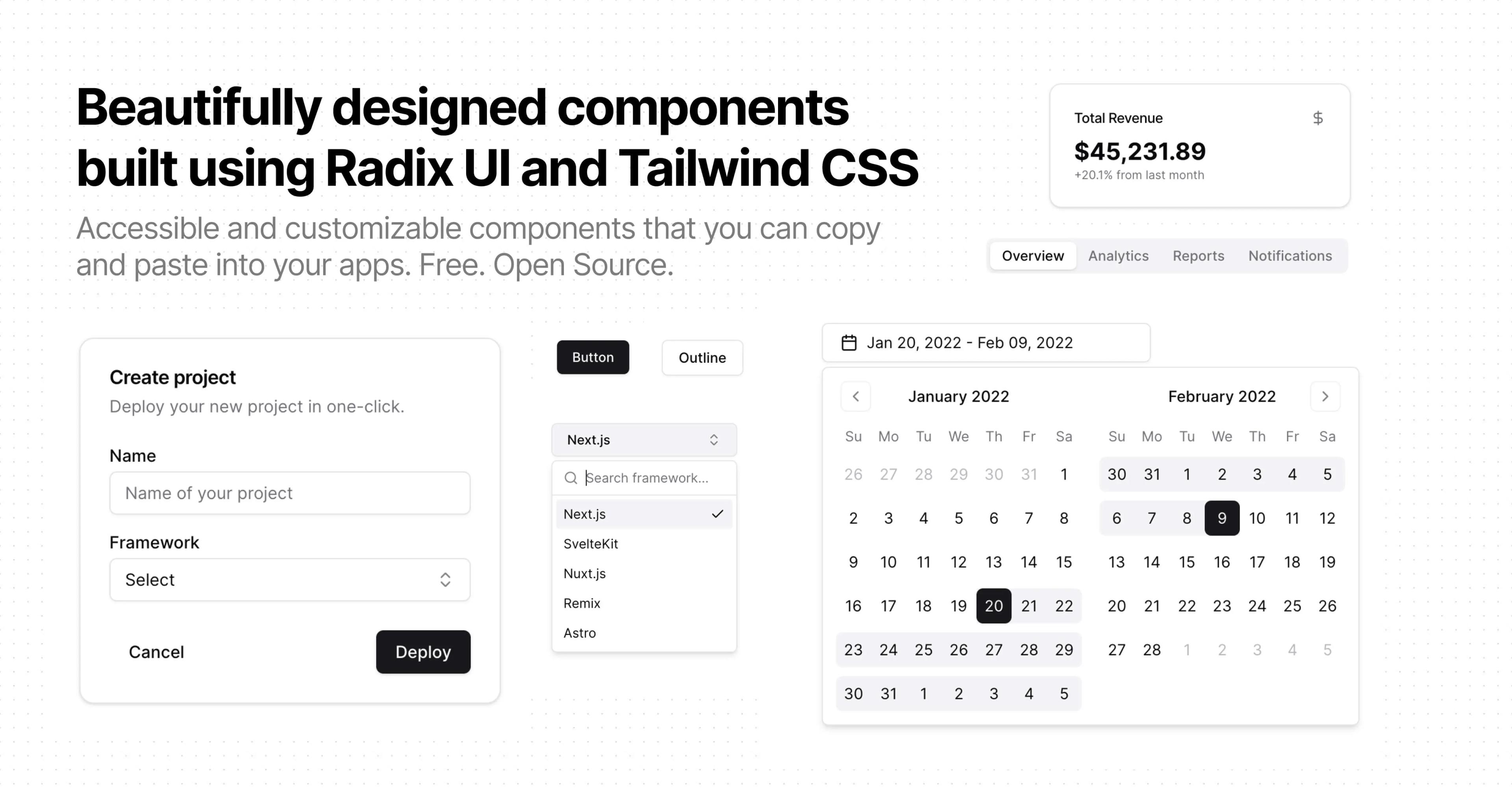Click the Cancel button

(x=155, y=651)
